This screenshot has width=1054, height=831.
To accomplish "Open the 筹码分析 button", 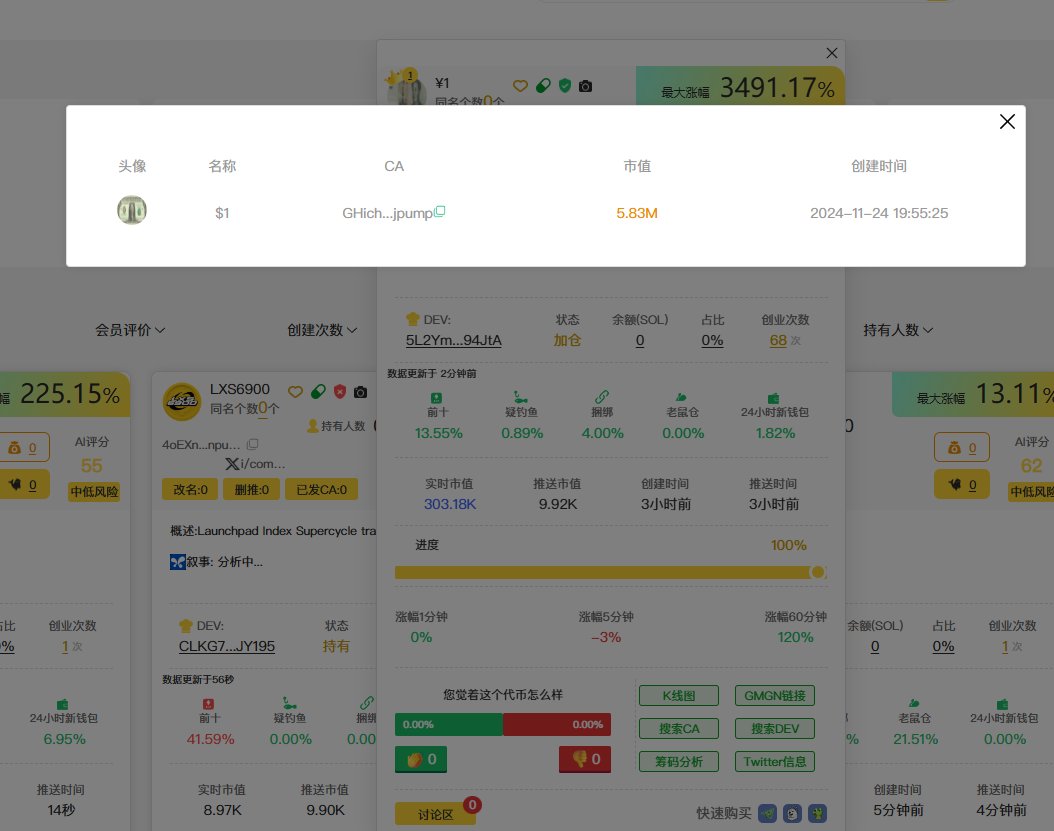I will [679, 762].
